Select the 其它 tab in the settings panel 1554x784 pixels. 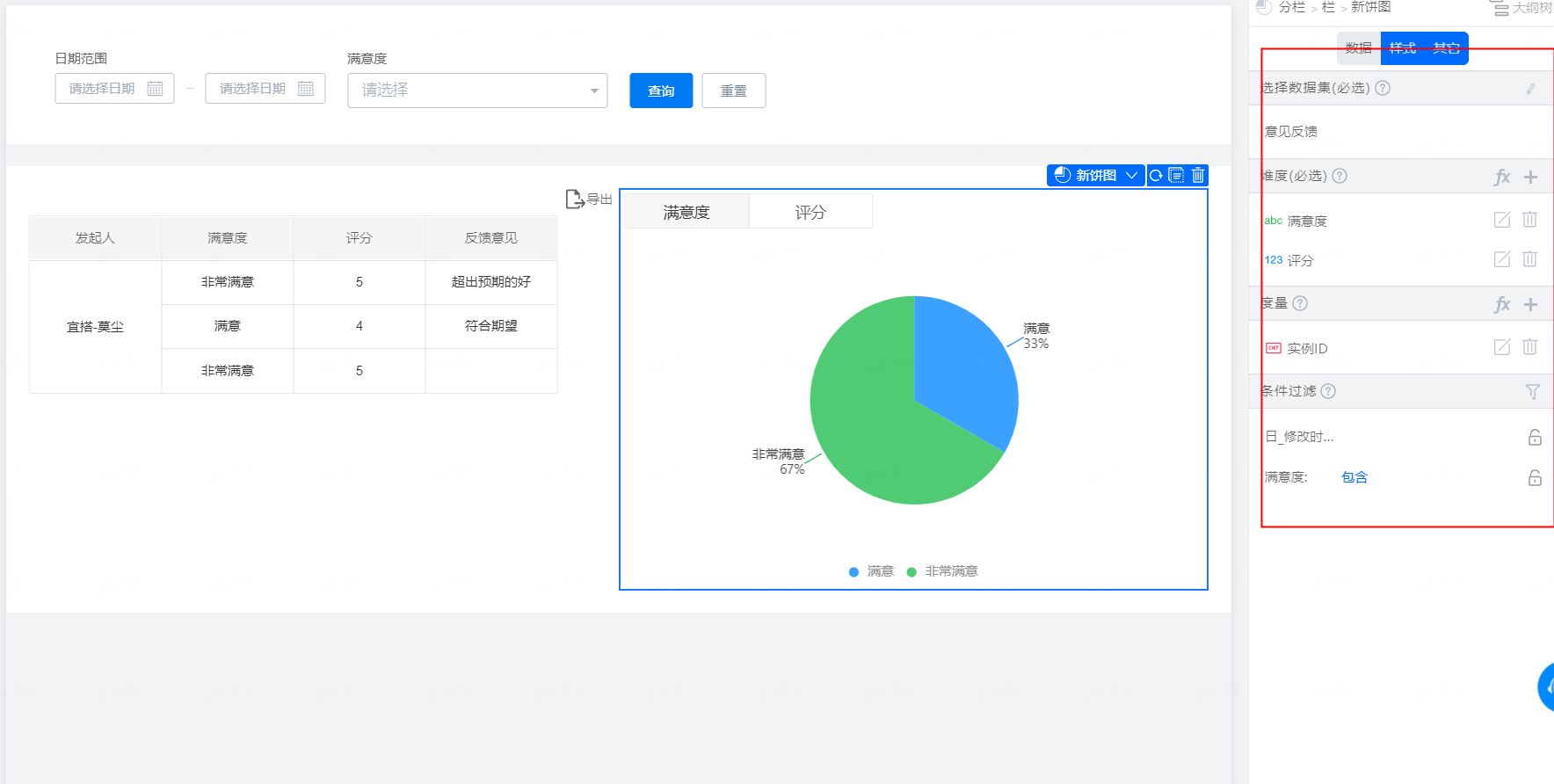1447,48
